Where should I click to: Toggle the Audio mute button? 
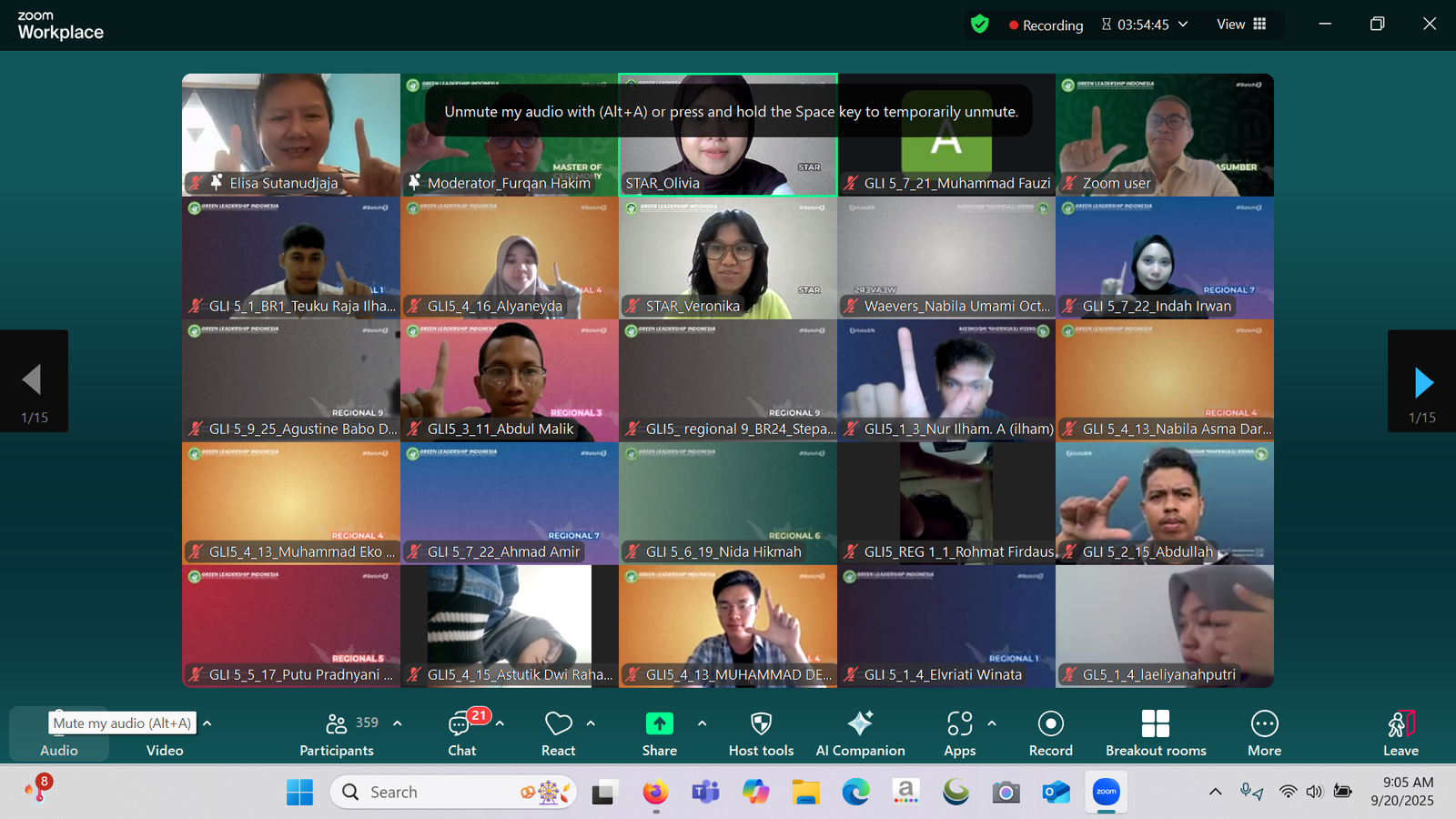click(59, 733)
